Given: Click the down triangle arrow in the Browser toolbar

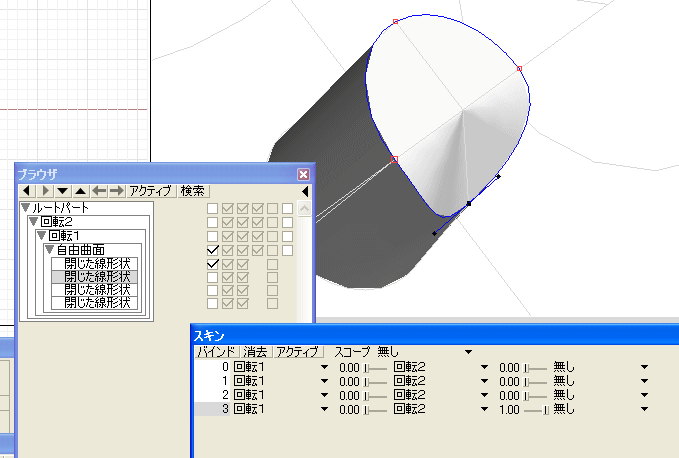Looking at the screenshot, I should tap(62, 190).
